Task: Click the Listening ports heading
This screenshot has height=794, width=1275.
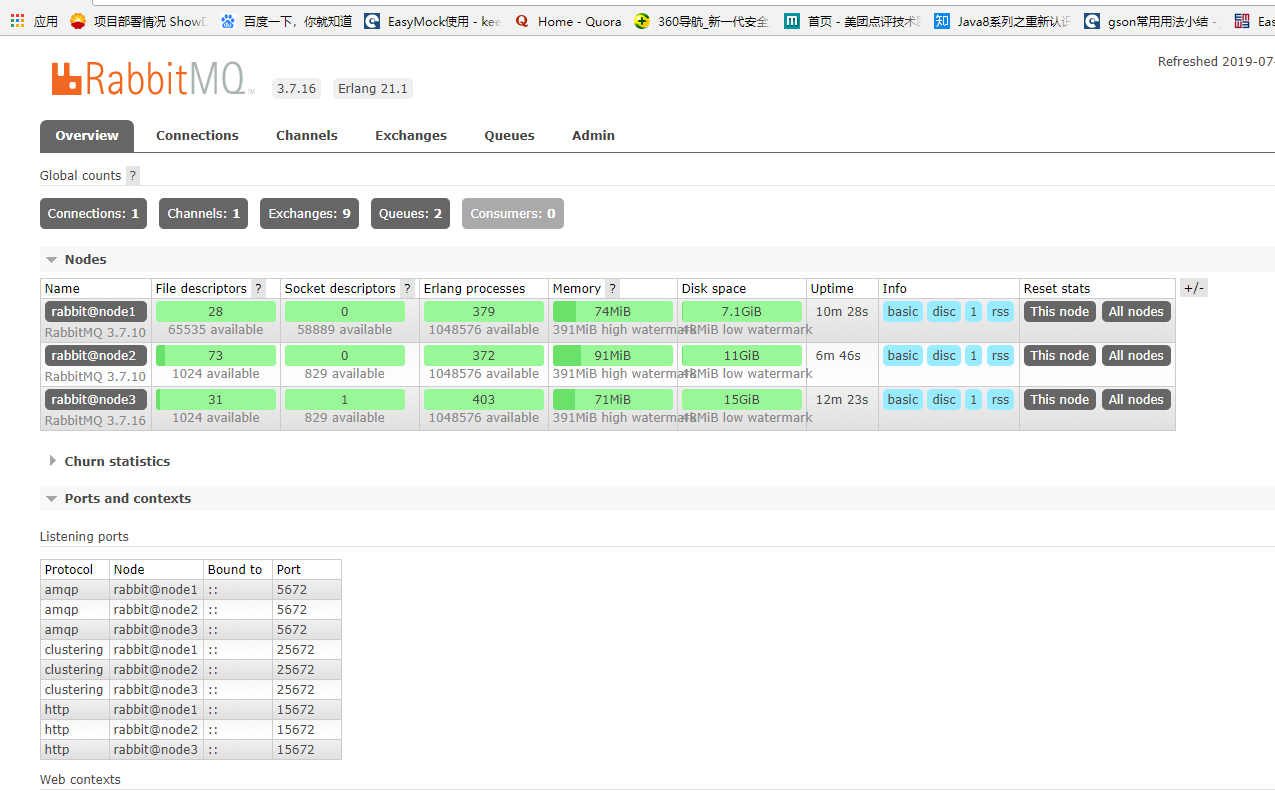Action: (x=84, y=537)
